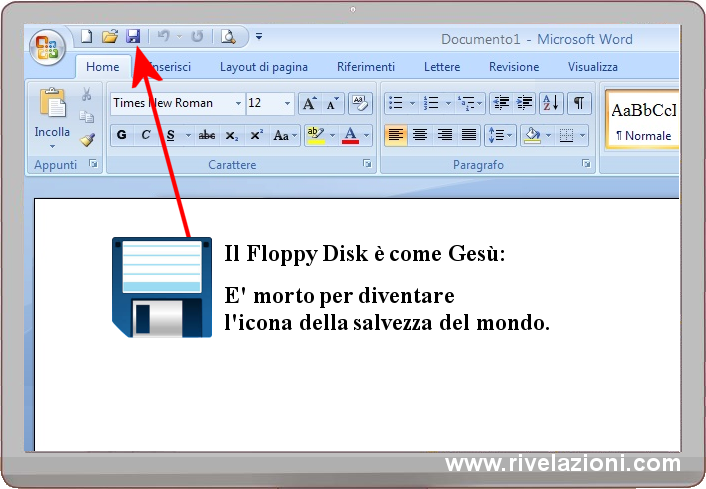Expand the font size 12 dropdown
Viewport: 706px width, 489px height.
288,103
